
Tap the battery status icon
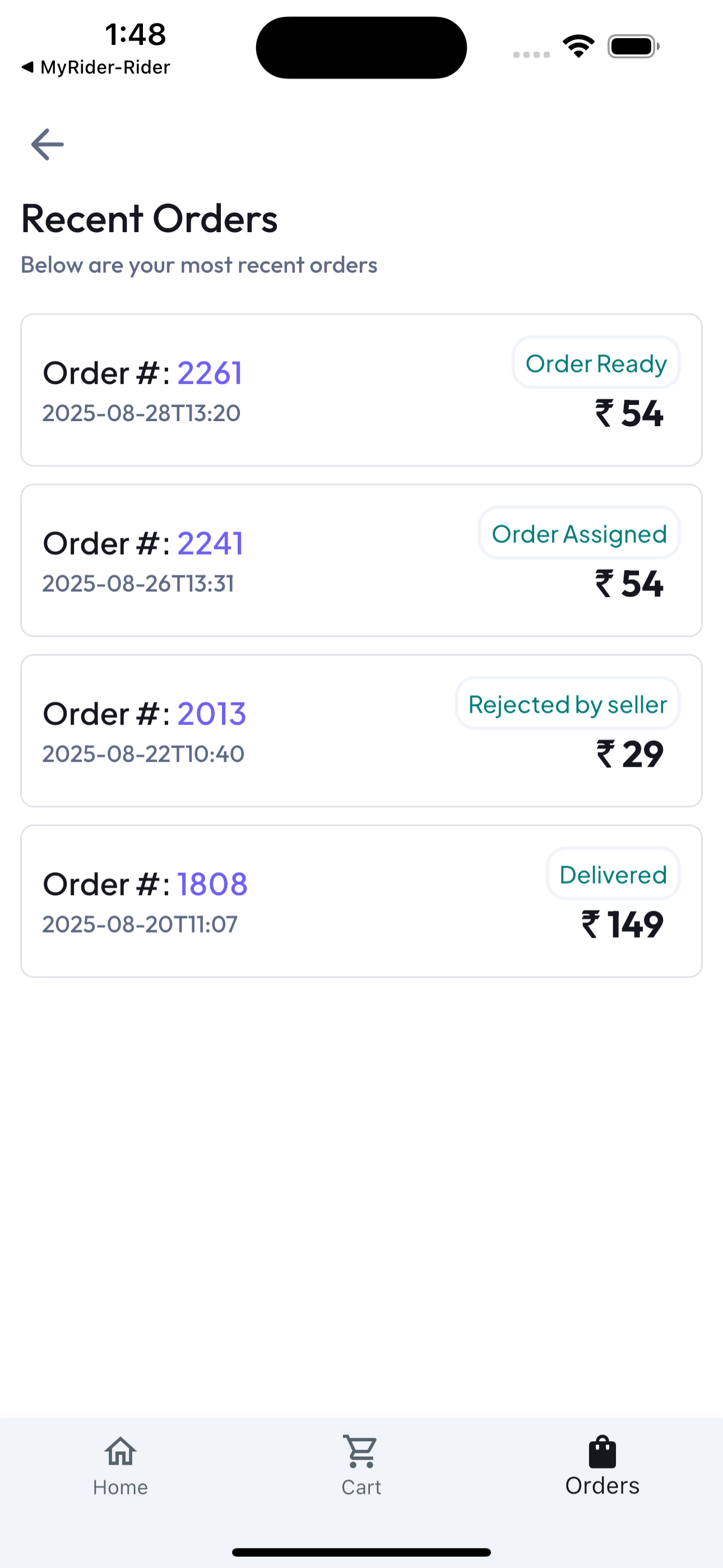pos(633,46)
